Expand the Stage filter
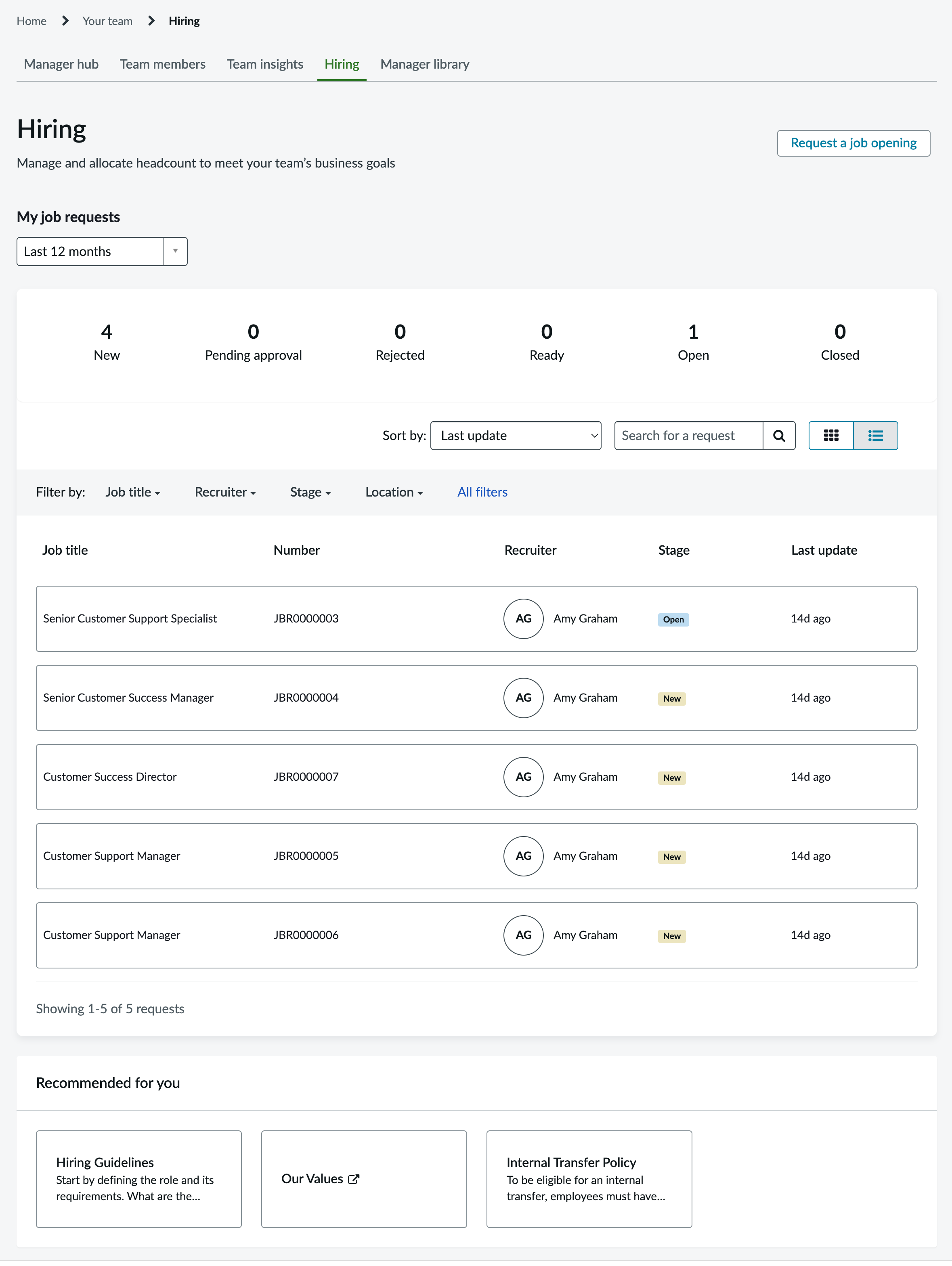 point(310,492)
